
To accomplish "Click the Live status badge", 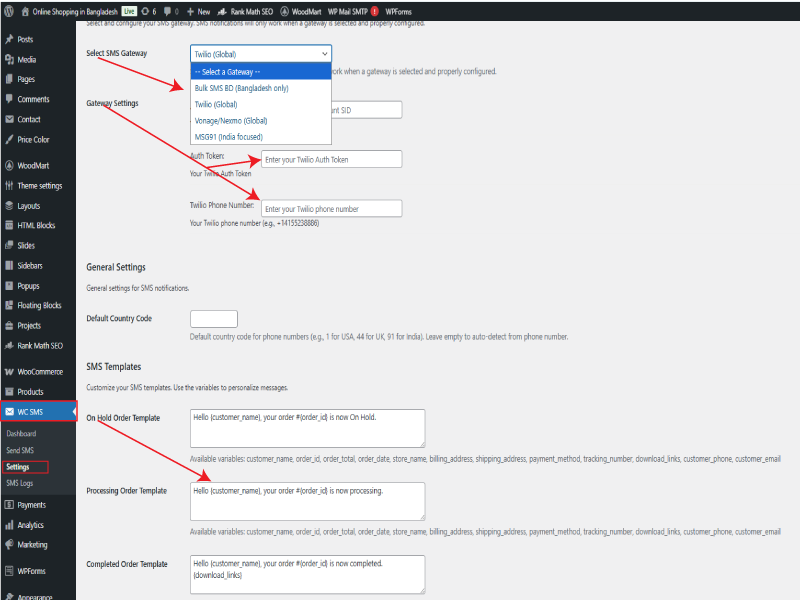I will (x=129, y=11).
